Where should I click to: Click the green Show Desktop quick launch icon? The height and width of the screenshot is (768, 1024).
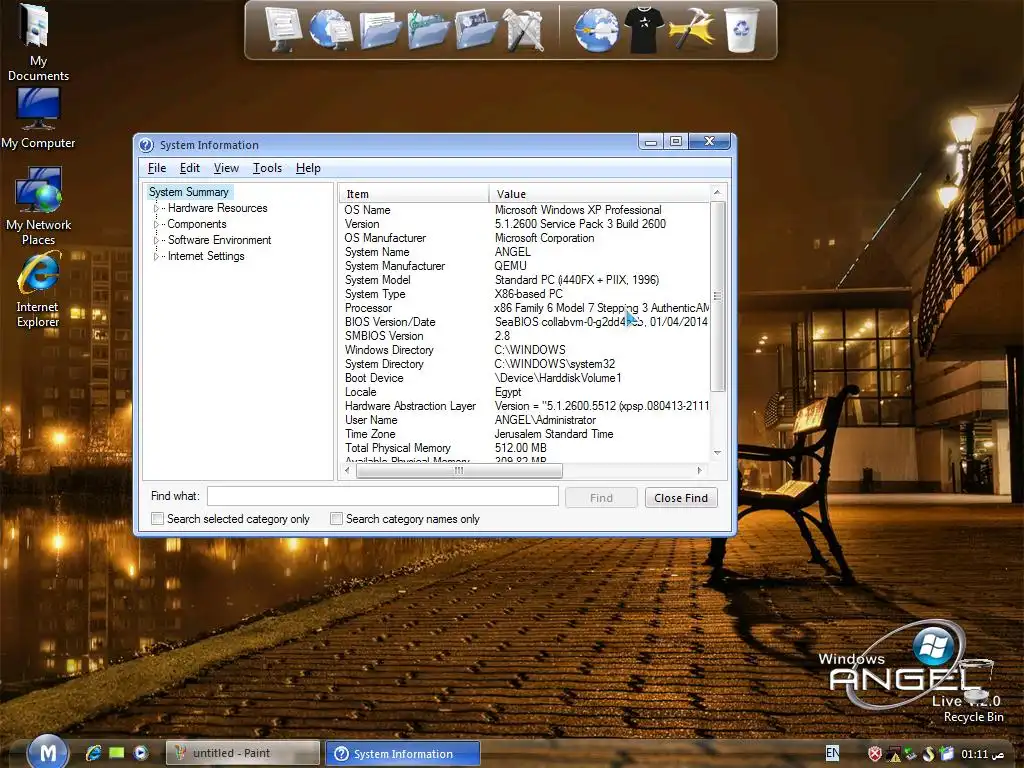point(117,753)
